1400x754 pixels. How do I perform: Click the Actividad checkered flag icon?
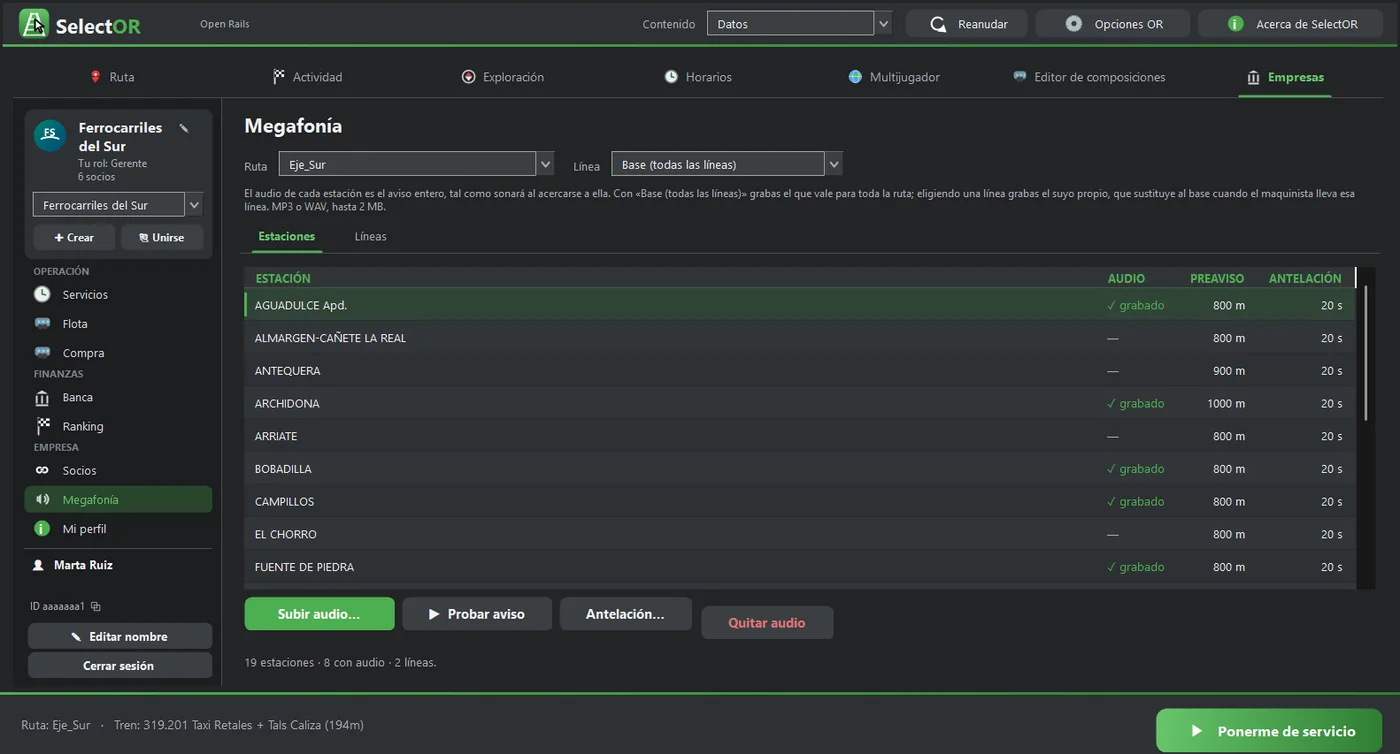pos(279,77)
